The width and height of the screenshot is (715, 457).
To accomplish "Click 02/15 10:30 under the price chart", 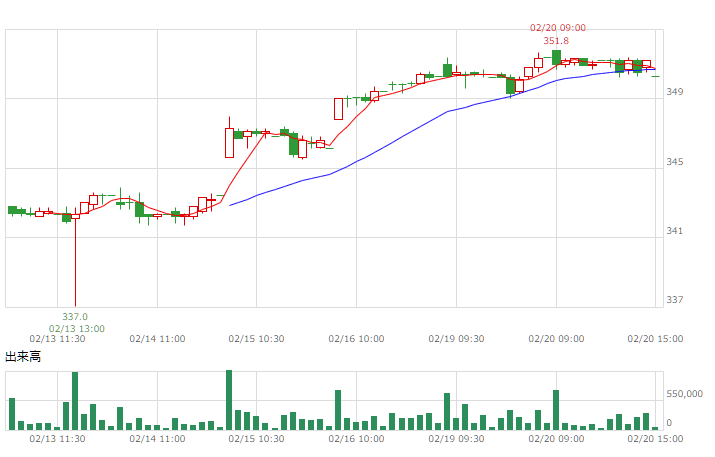I will tap(256, 339).
